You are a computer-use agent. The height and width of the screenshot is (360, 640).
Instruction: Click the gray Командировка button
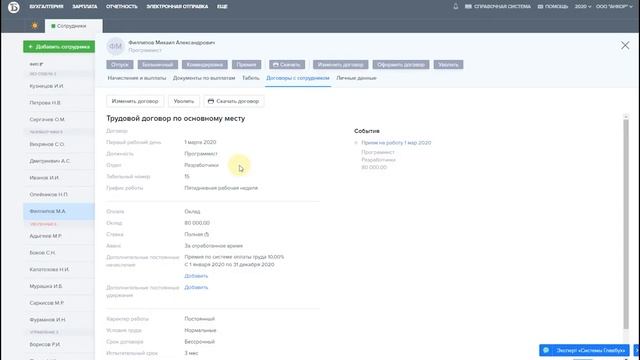[205, 64]
